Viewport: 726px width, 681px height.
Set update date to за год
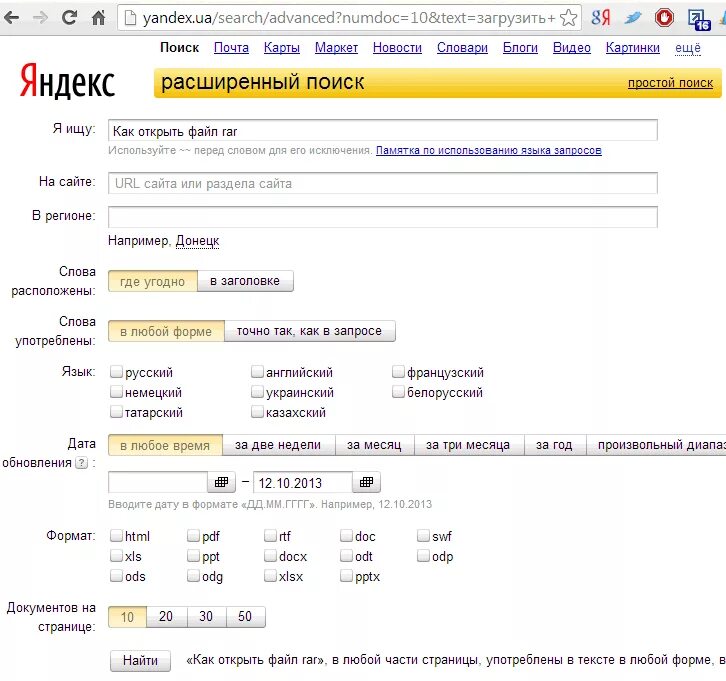point(555,445)
